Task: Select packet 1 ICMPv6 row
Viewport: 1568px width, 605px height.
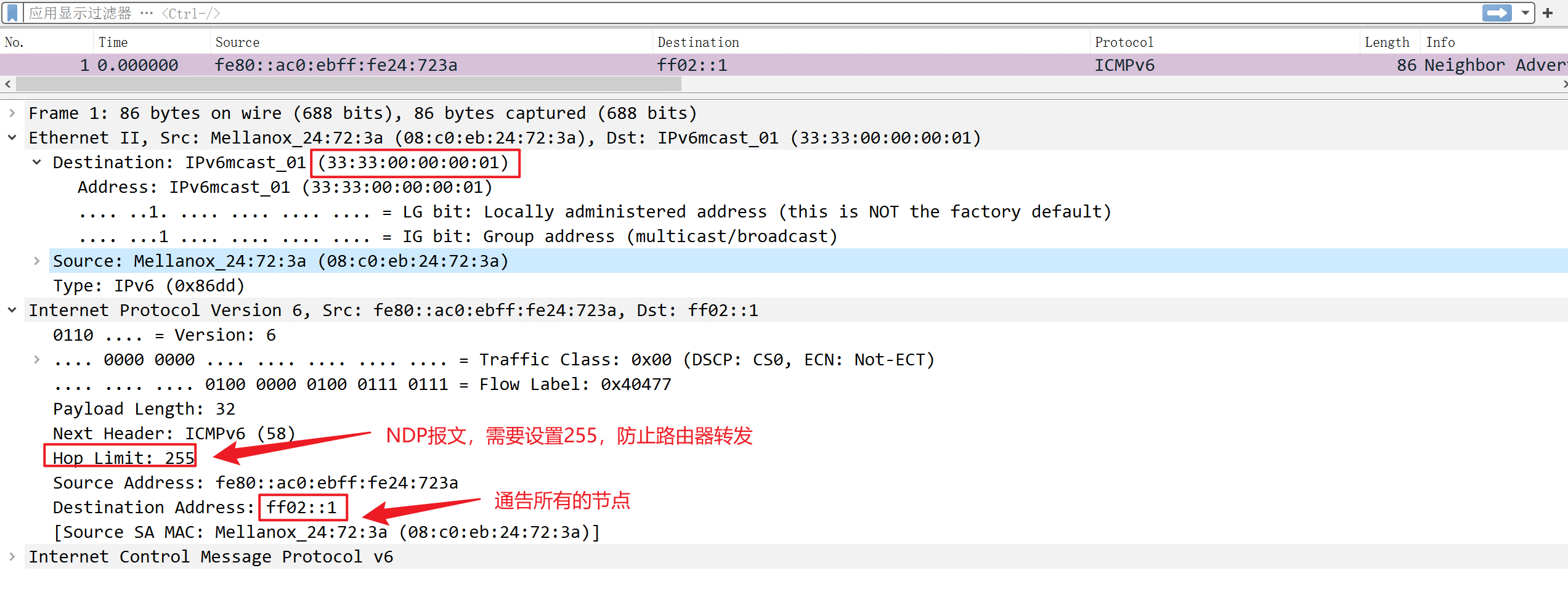Action: (616, 65)
